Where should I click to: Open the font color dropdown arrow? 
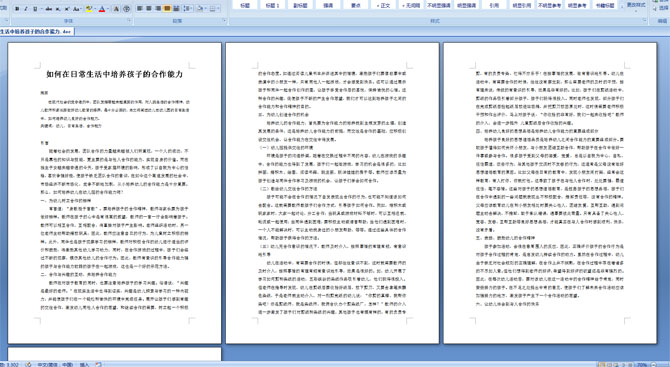[108, 9]
